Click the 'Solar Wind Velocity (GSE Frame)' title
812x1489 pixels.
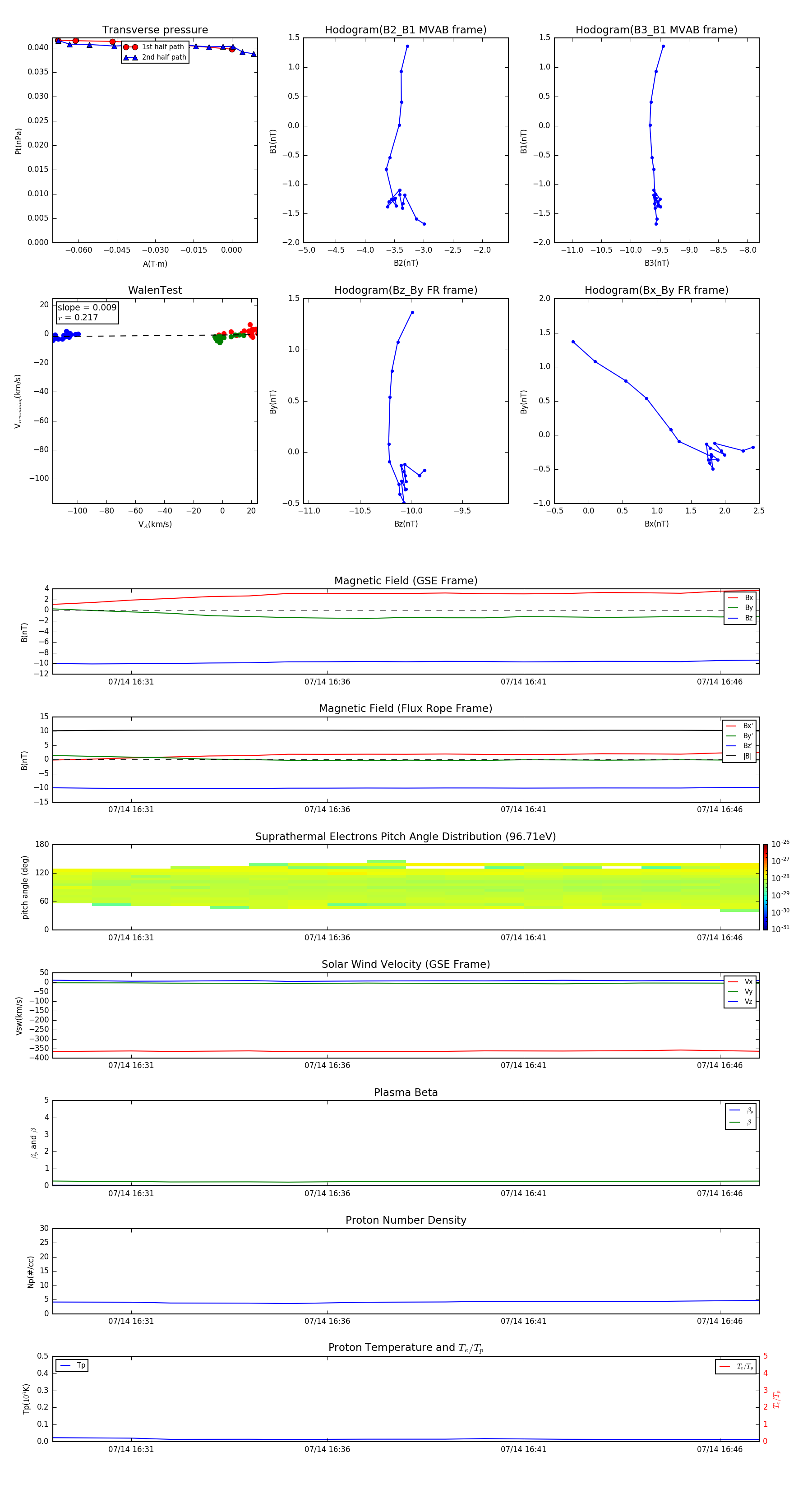406,965
